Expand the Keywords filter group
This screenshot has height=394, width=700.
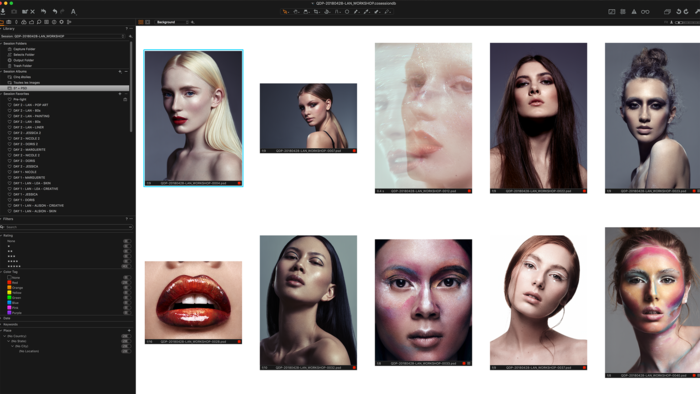click(1, 324)
